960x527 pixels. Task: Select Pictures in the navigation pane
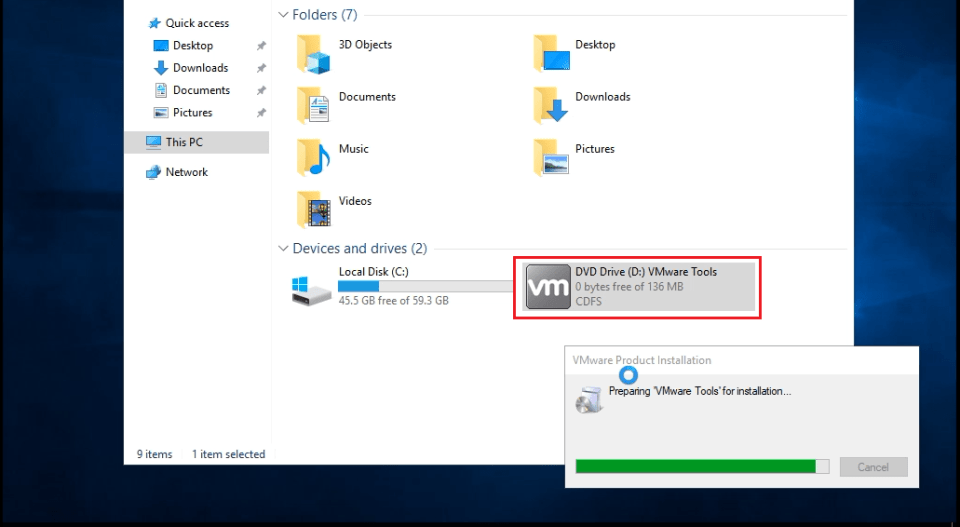tap(192, 113)
